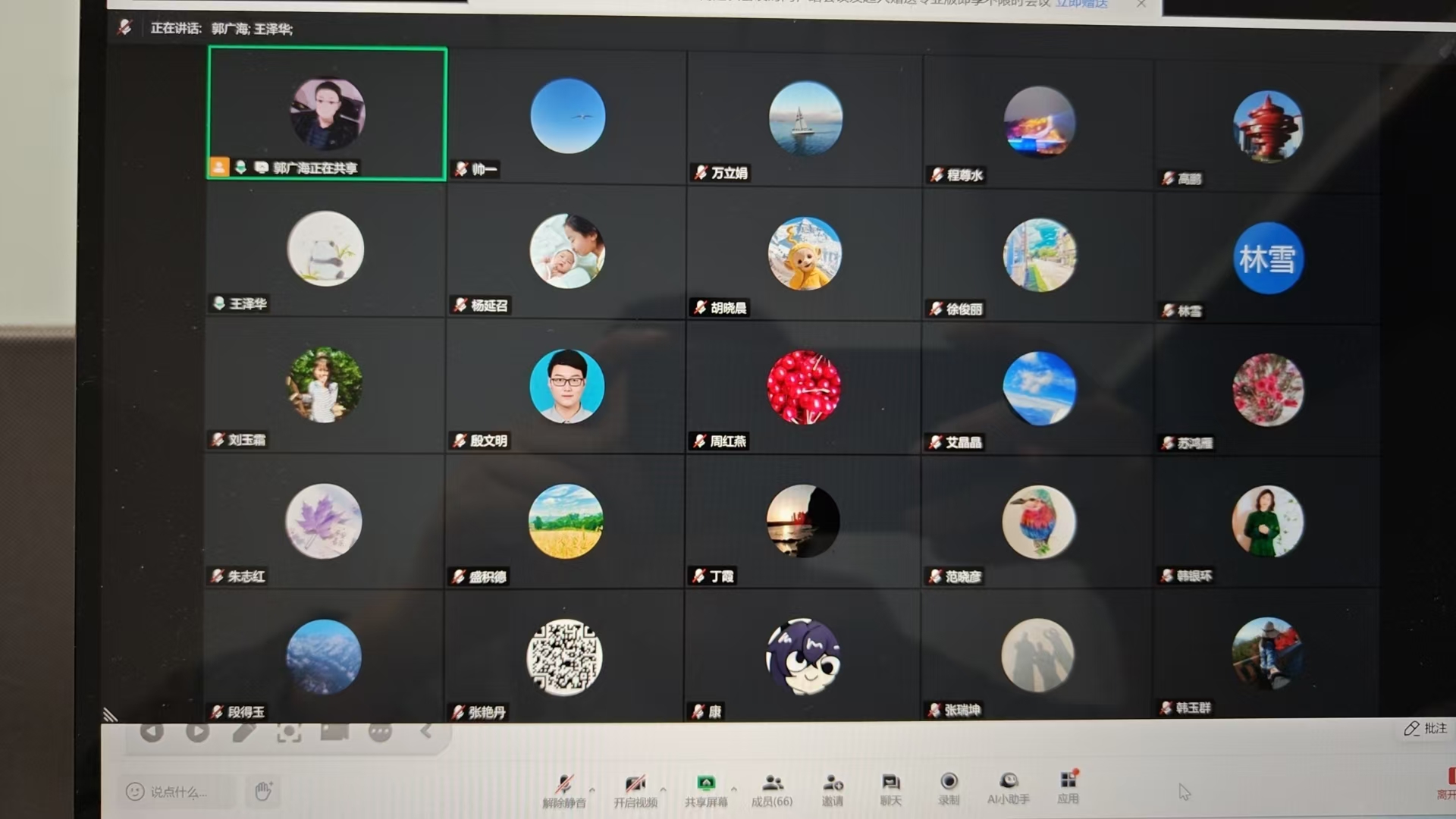Click the 立即赠送 link in banner
This screenshot has height=819, width=1456.
click(x=1082, y=4)
